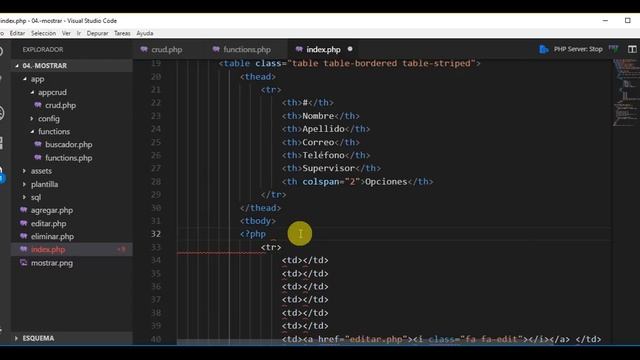Click the PHP icon on the index.php tab
This screenshot has width=640, height=360.
point(299,49)
